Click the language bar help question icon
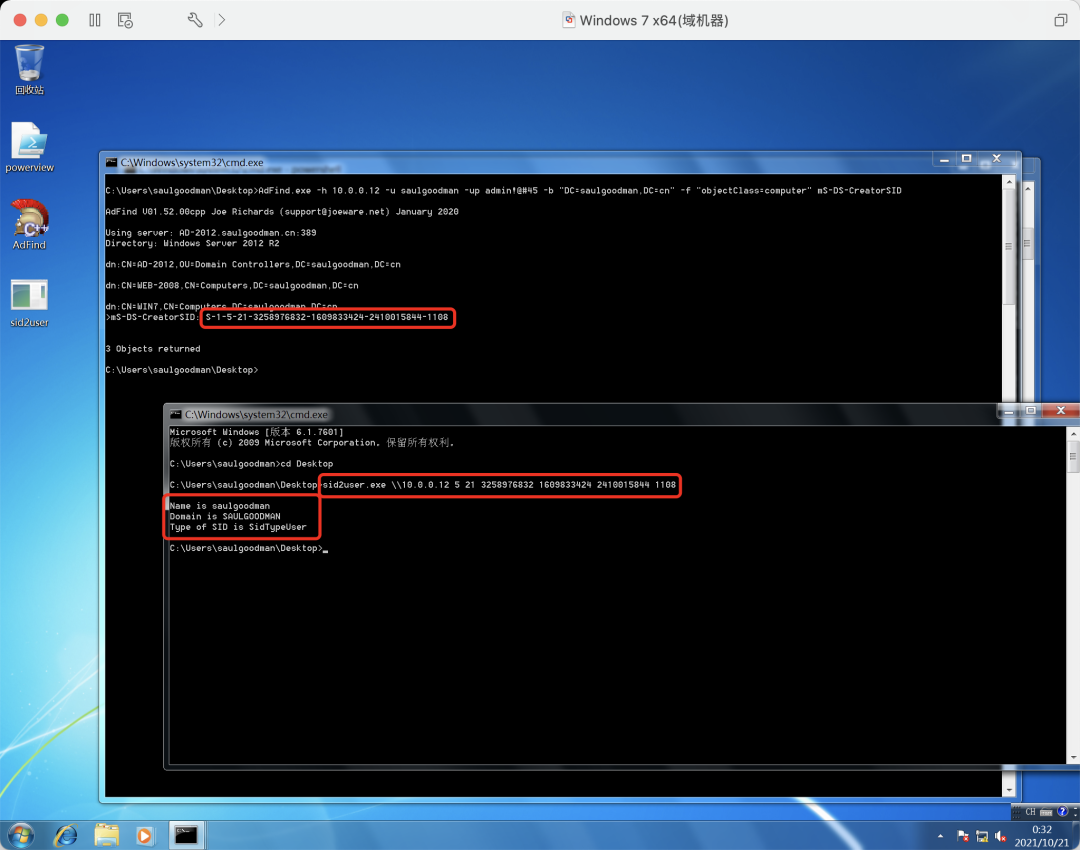The image size is (1080, 850). (1062, 811)
